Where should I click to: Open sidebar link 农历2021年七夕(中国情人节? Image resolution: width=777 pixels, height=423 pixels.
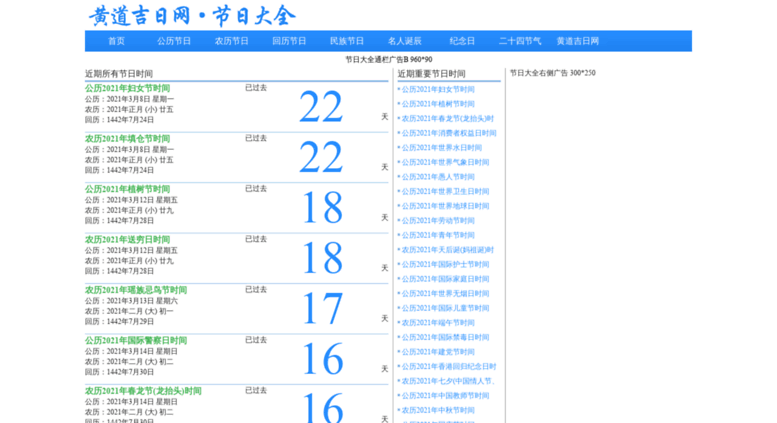tap(448, 381)
